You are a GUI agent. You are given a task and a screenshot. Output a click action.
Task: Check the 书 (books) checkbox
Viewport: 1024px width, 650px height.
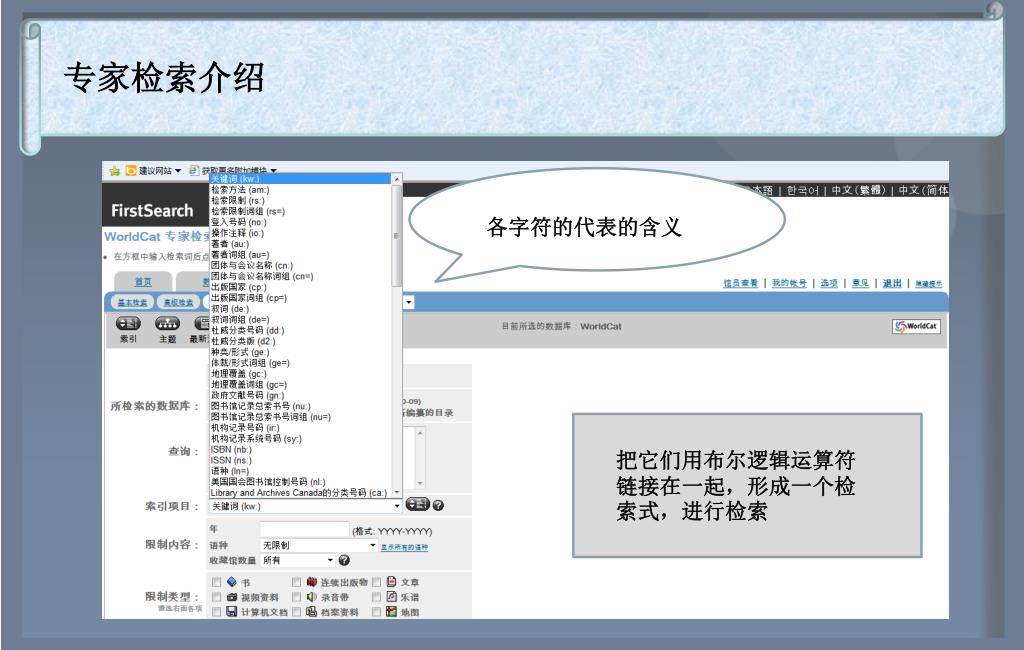[216, 582]
